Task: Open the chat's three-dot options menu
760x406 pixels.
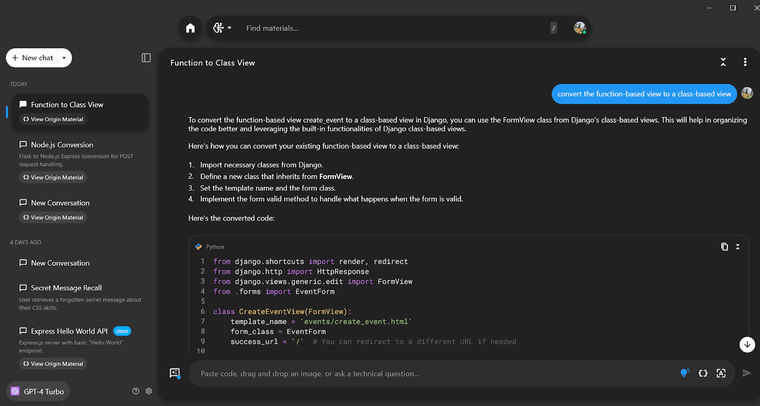Action: coord(745,62)
